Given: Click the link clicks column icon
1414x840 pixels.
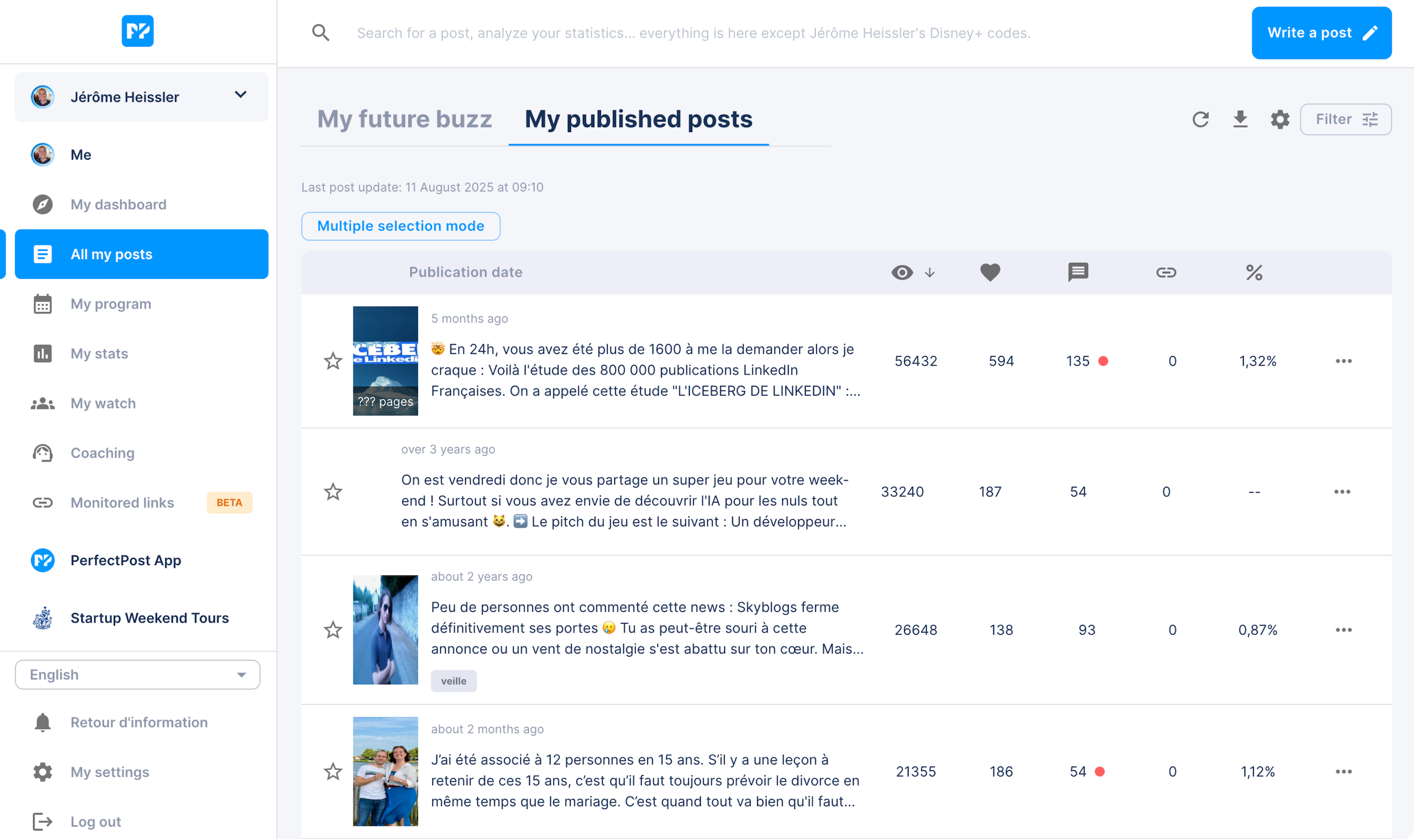Looking at the screenshot, I should (x=1165, y=272).
